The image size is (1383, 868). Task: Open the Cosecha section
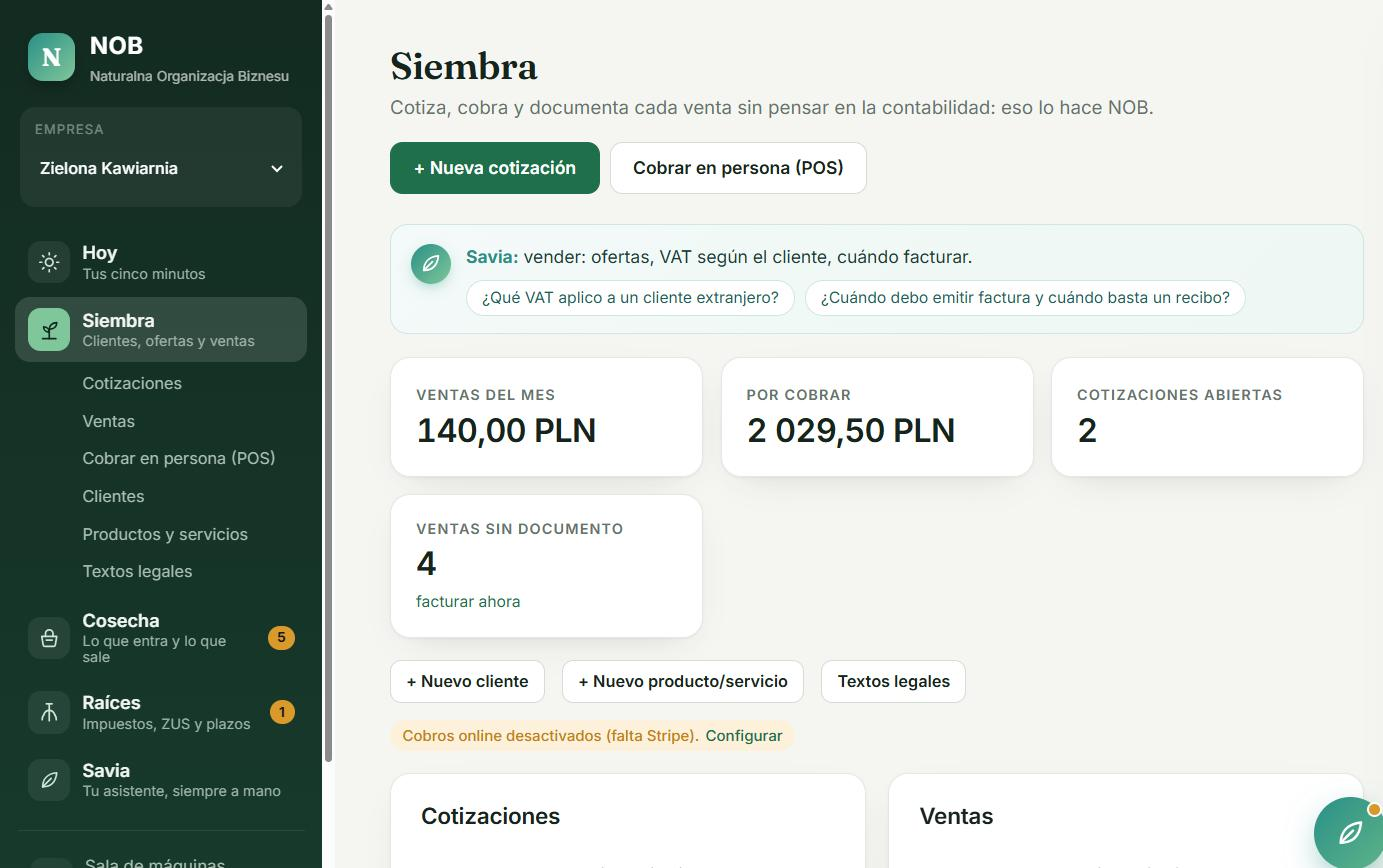161,638
